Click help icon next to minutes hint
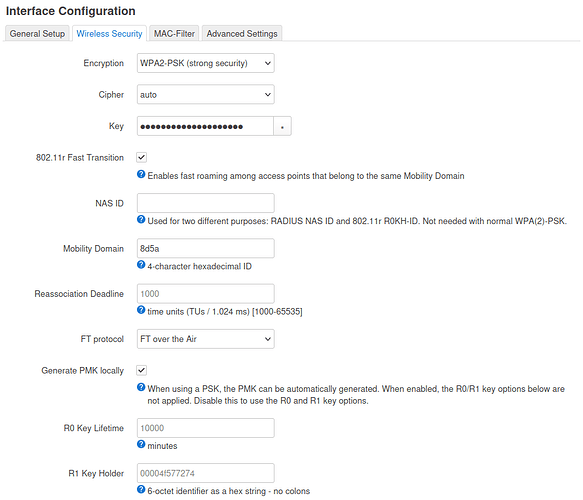Image resolution: width=583 pixels, height=500 pixels. click(141, 444)
